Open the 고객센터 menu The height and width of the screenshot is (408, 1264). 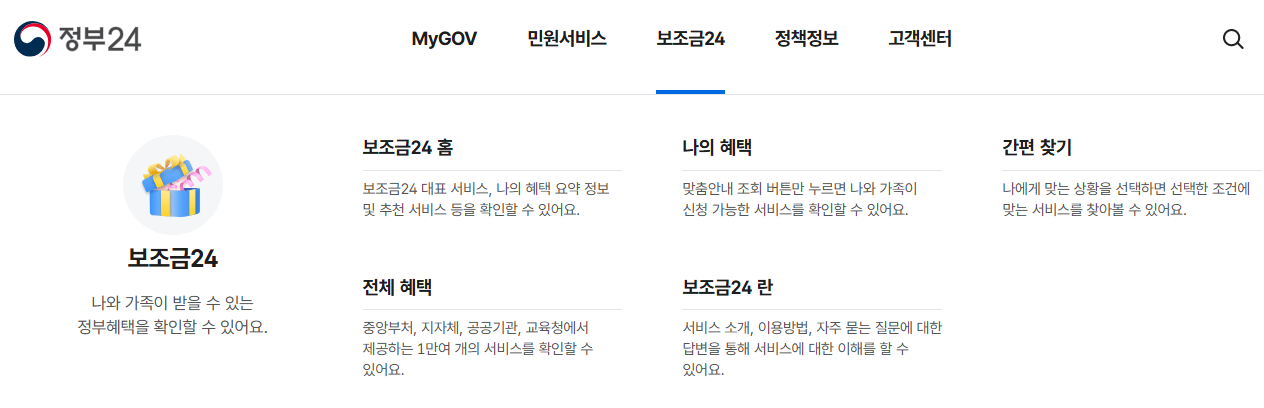point(920,39)
